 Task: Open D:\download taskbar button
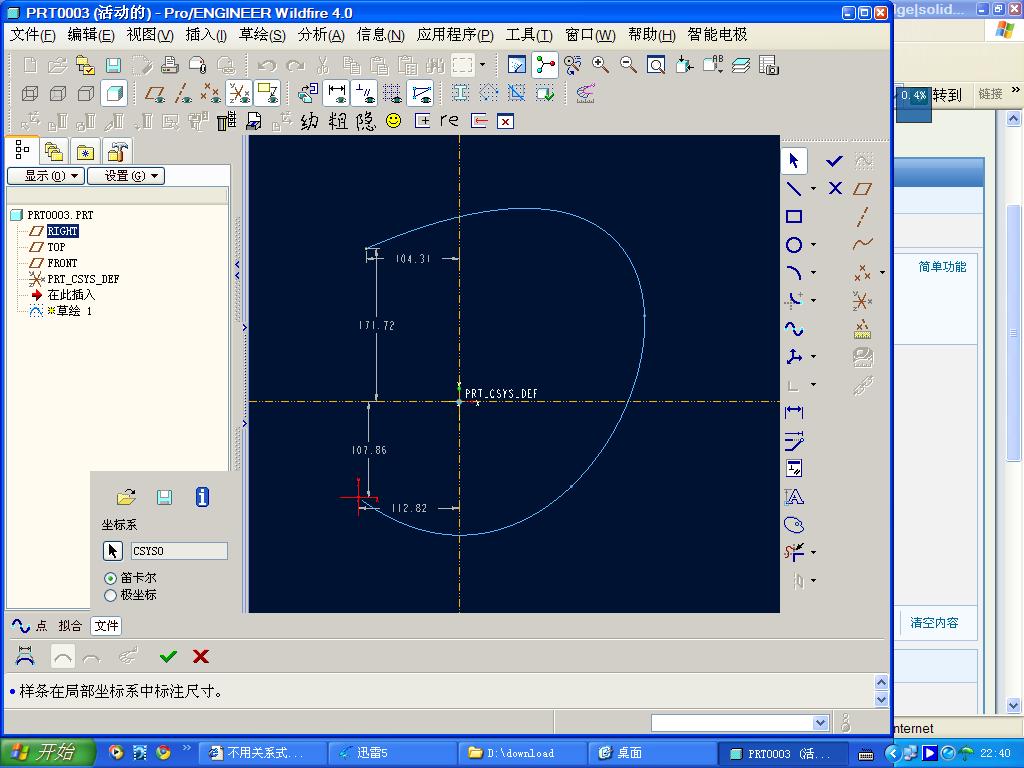[521, 753]
